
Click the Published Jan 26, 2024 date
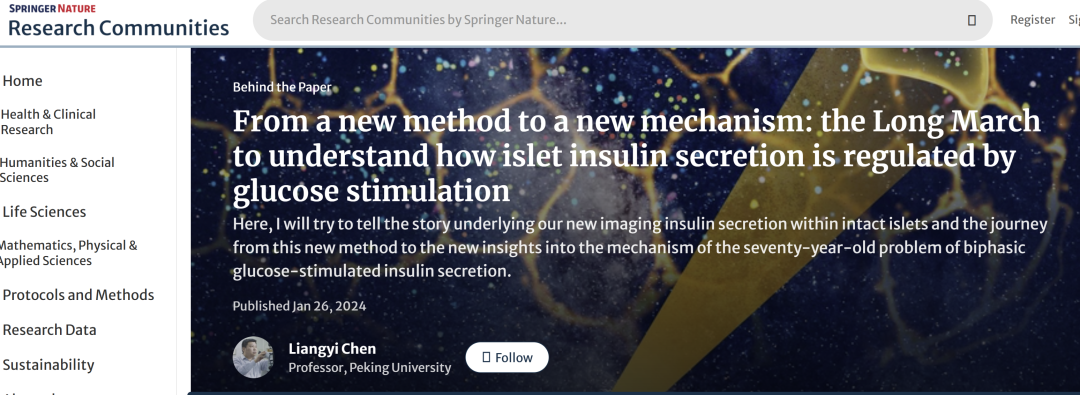point(299,305)
